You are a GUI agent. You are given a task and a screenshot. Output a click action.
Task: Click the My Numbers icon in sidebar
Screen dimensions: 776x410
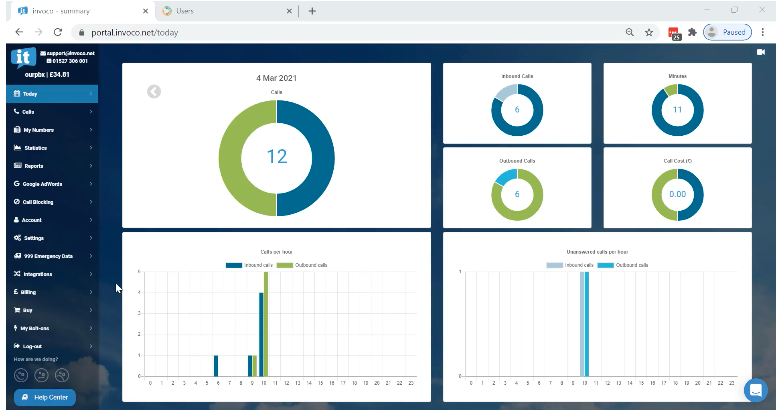point(17,130)
